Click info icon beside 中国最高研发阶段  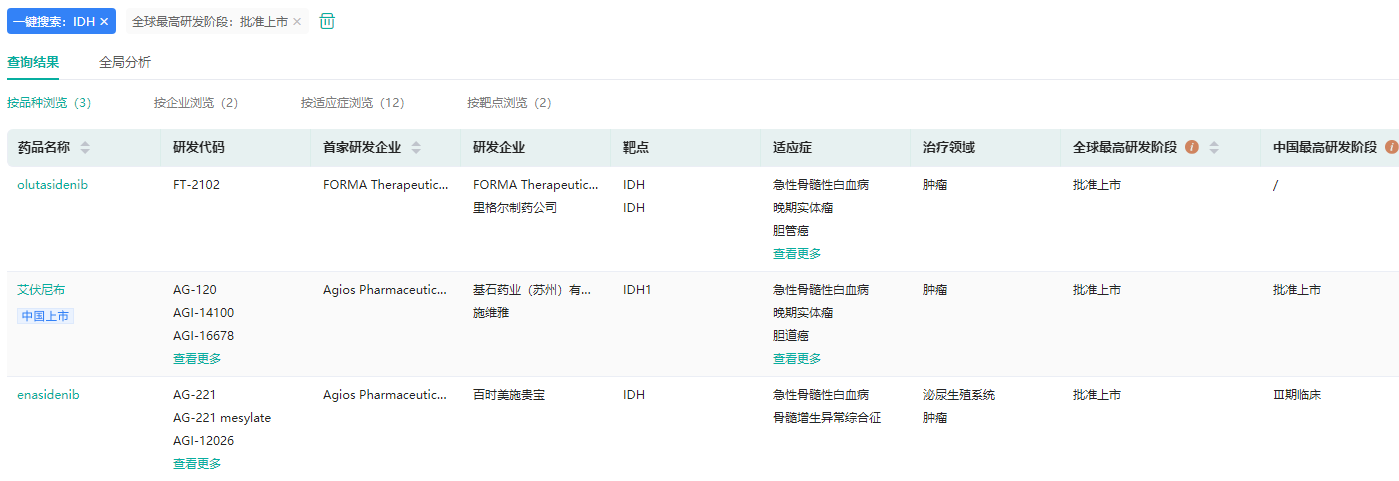pyautogui.click(x=1391, y=147)
